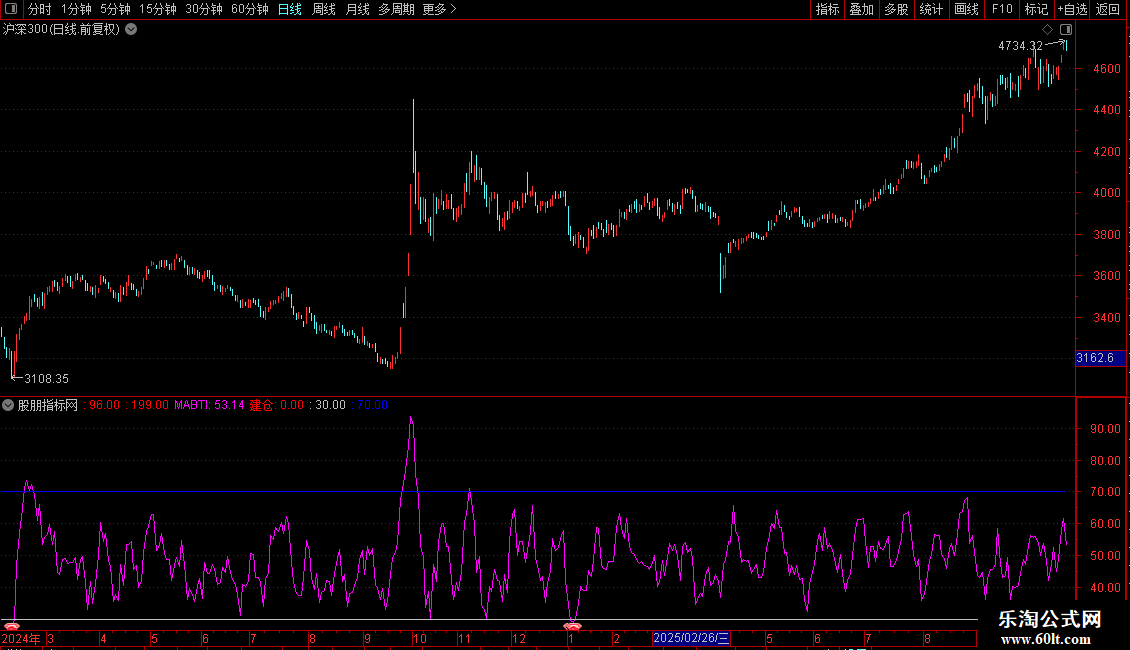Click the 2025/02/26/三 date label
This screenshot has width=1130, height=650.
(x=691, y=638)
